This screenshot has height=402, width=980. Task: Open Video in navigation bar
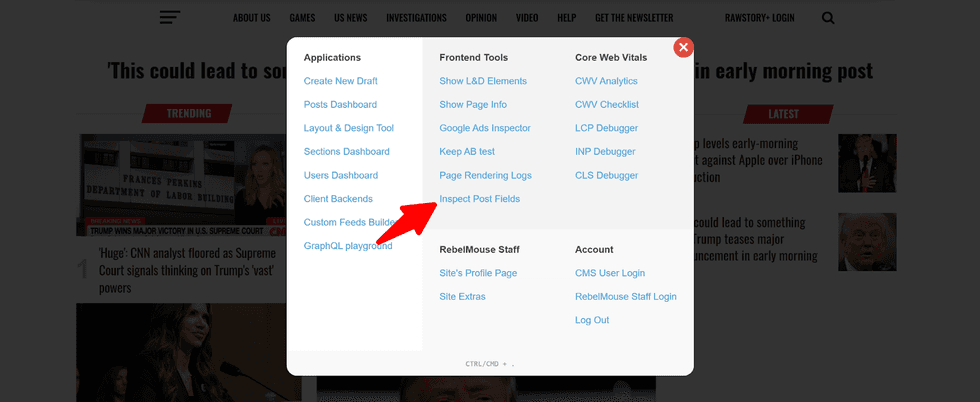coord(527,18)
